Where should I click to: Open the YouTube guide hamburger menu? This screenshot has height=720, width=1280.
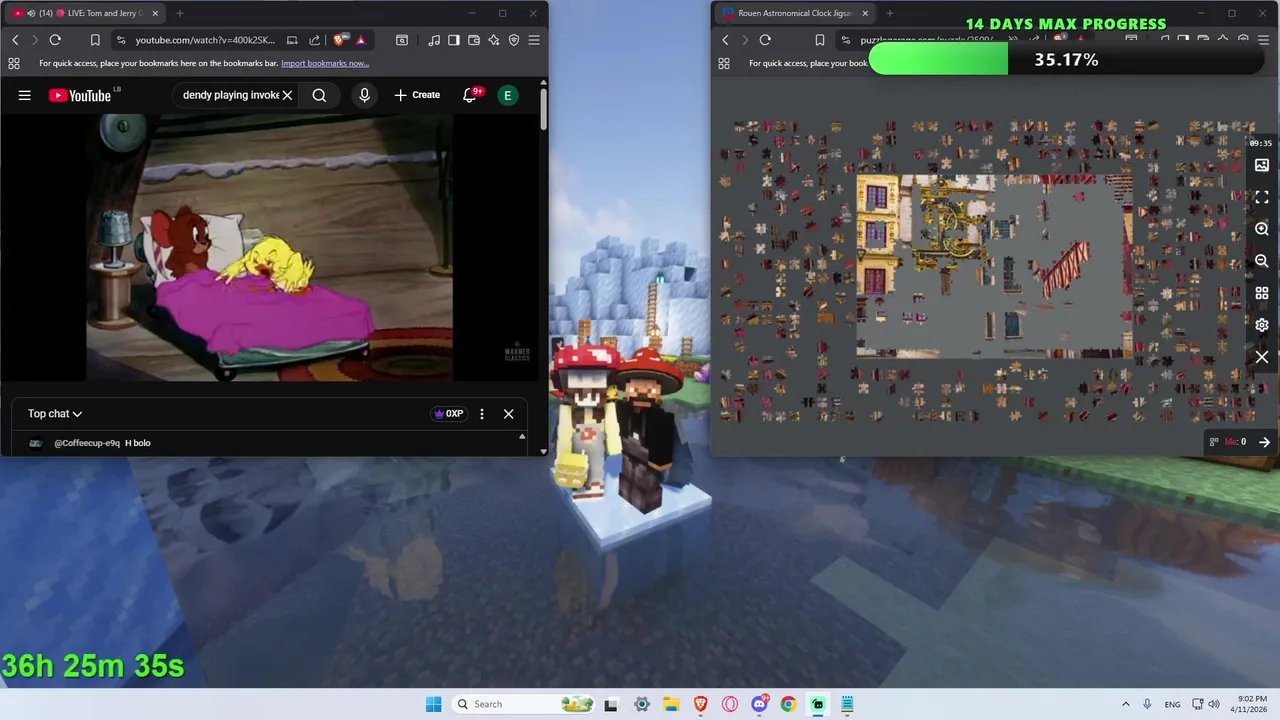[x=24, y=95]
